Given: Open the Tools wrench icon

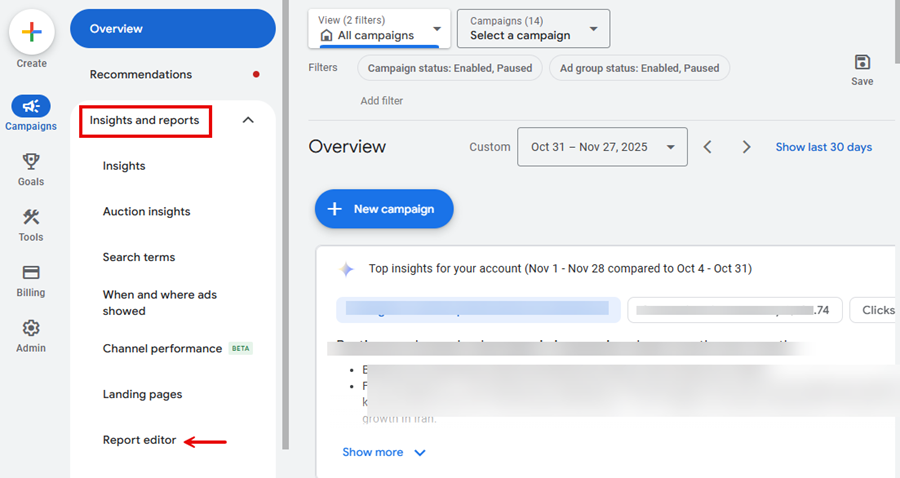Looking at the screenshot, I should click(x=31, y=217).
